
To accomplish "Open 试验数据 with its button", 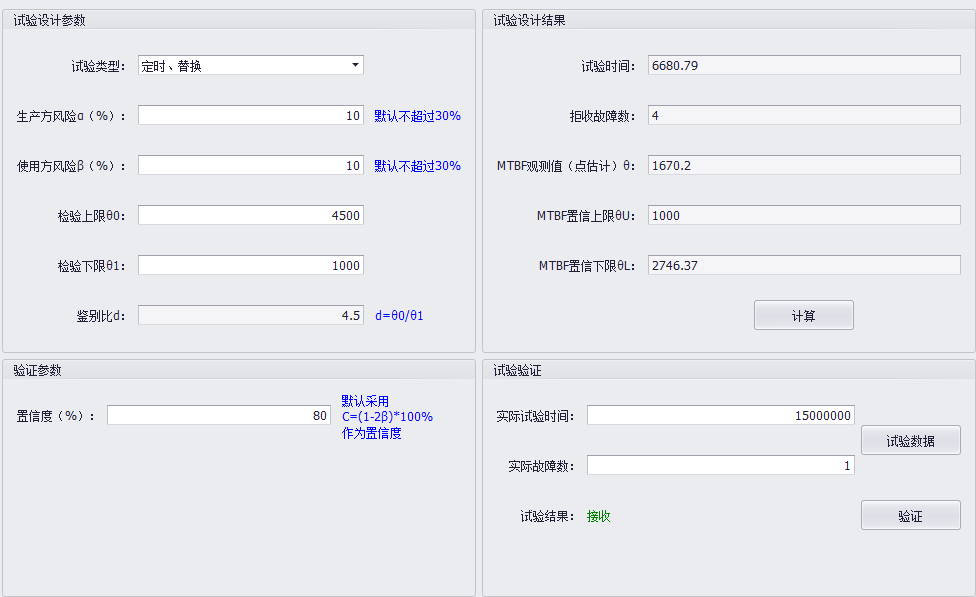I will (910, 439).
